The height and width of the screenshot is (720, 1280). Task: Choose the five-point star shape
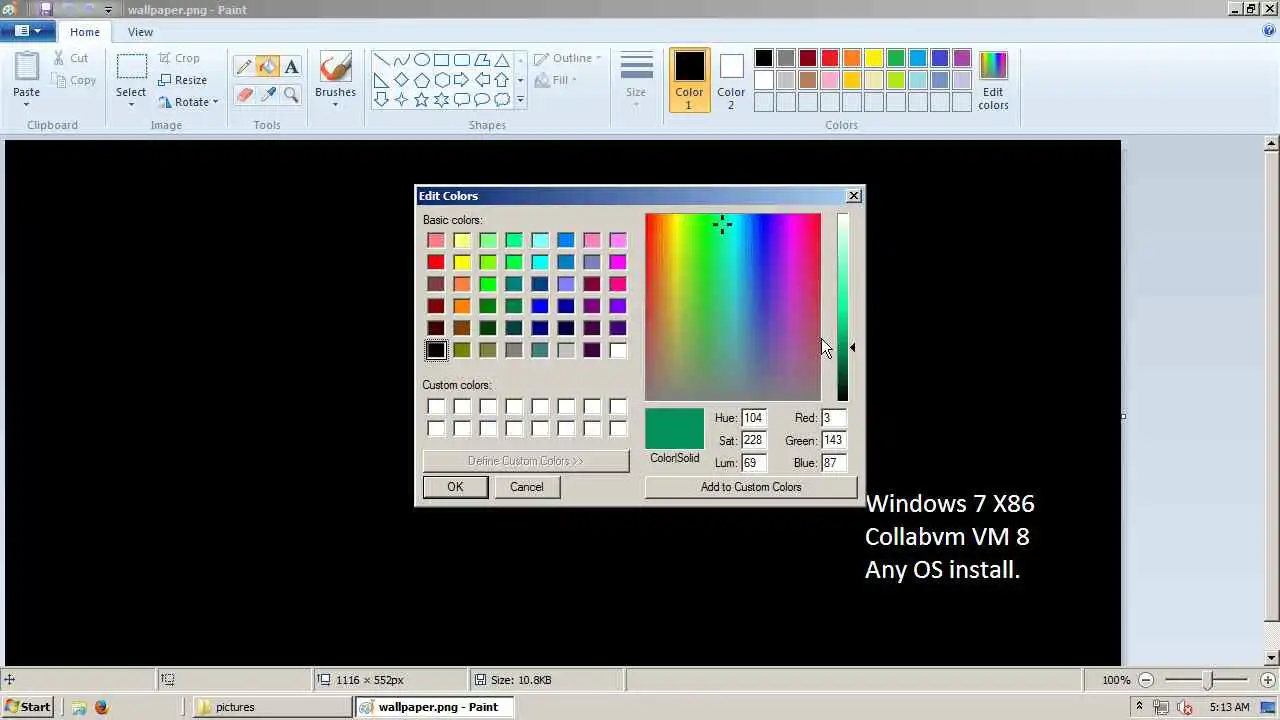coord(421,100)
